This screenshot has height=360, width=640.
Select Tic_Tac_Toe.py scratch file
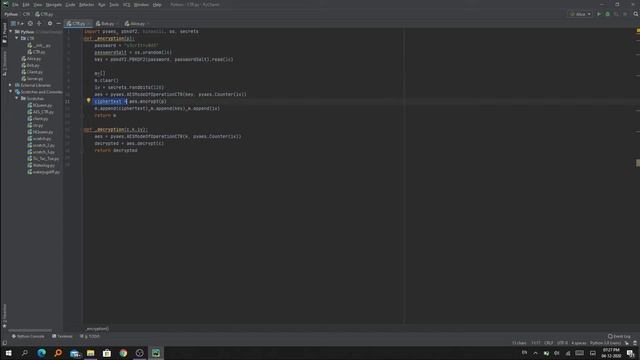coord(43,158)
